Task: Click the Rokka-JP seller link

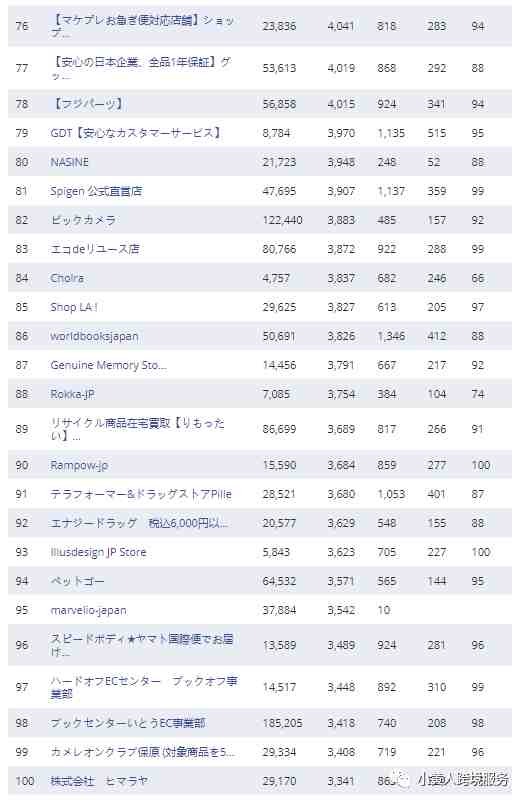Action: [72, 394]
